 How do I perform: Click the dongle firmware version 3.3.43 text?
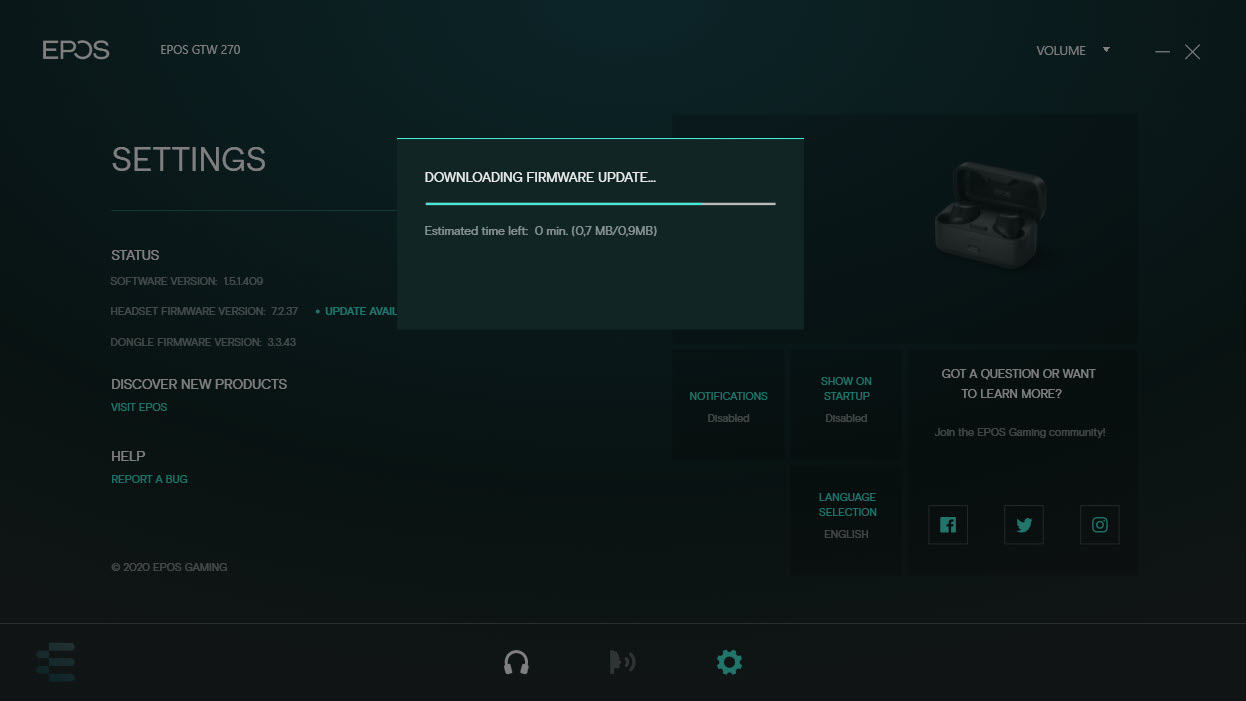pos(203,342)
